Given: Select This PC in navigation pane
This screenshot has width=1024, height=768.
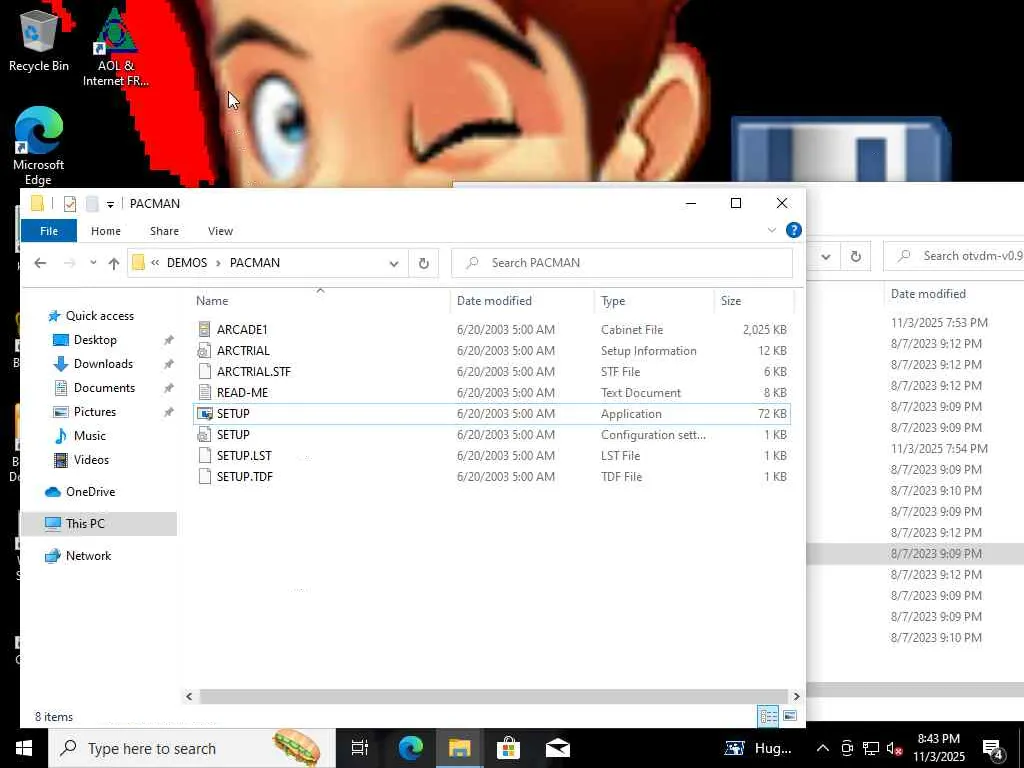Looking at the screenshot, I should [x=85, y=524].
